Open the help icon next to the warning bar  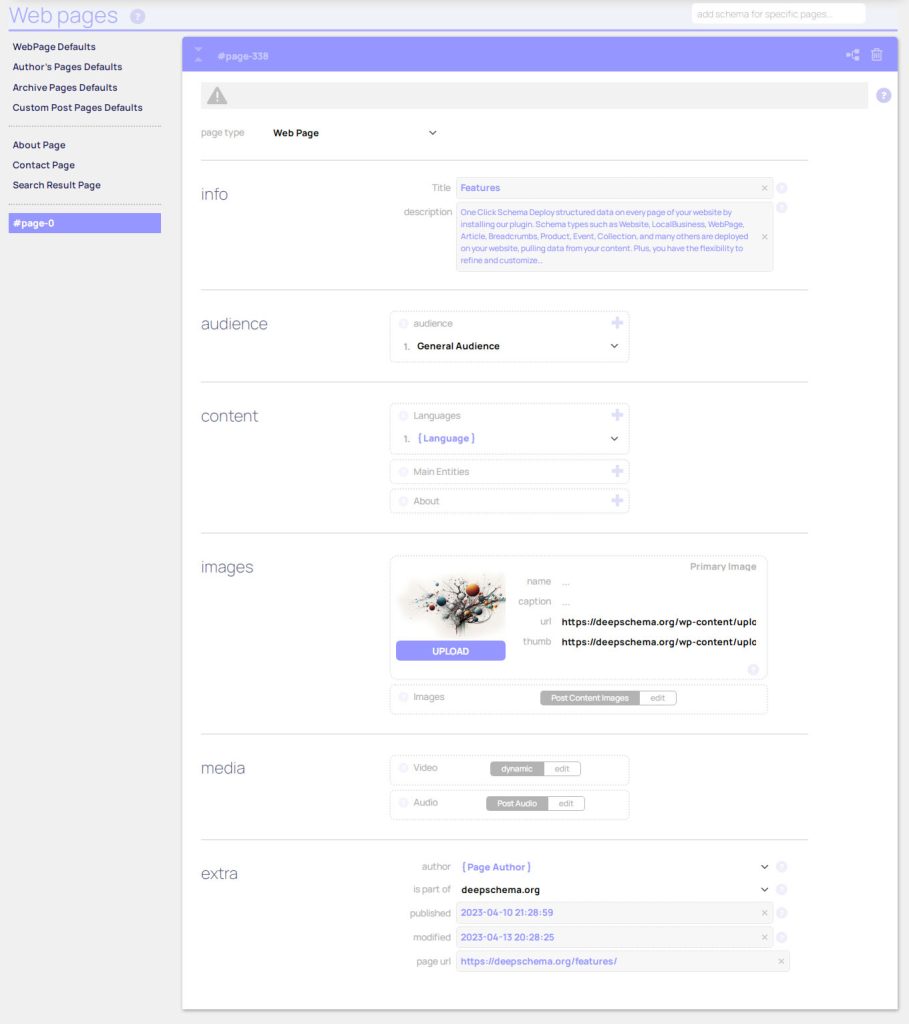[x=883, y=95]
